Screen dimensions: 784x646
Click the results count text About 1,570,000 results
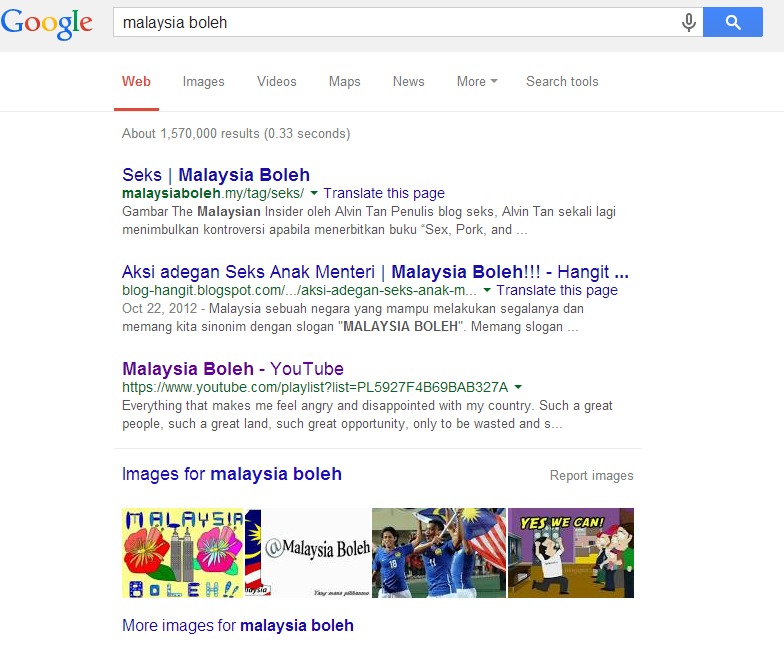(236, 134)
